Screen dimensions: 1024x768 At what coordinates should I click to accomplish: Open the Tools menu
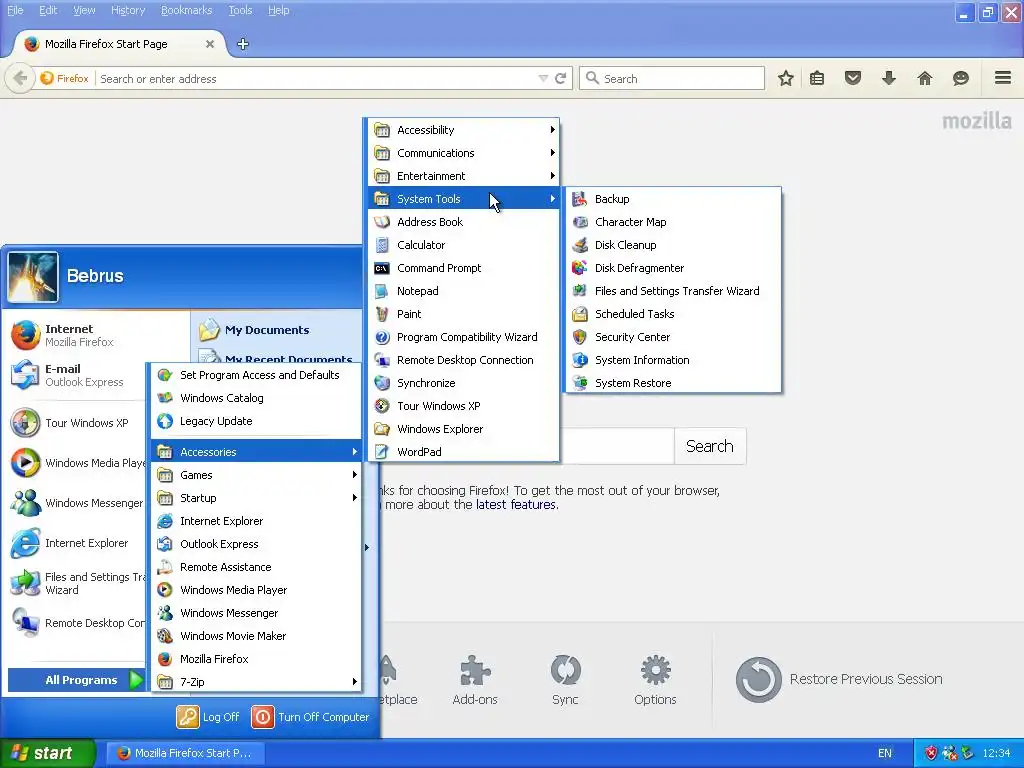point(240,10)
